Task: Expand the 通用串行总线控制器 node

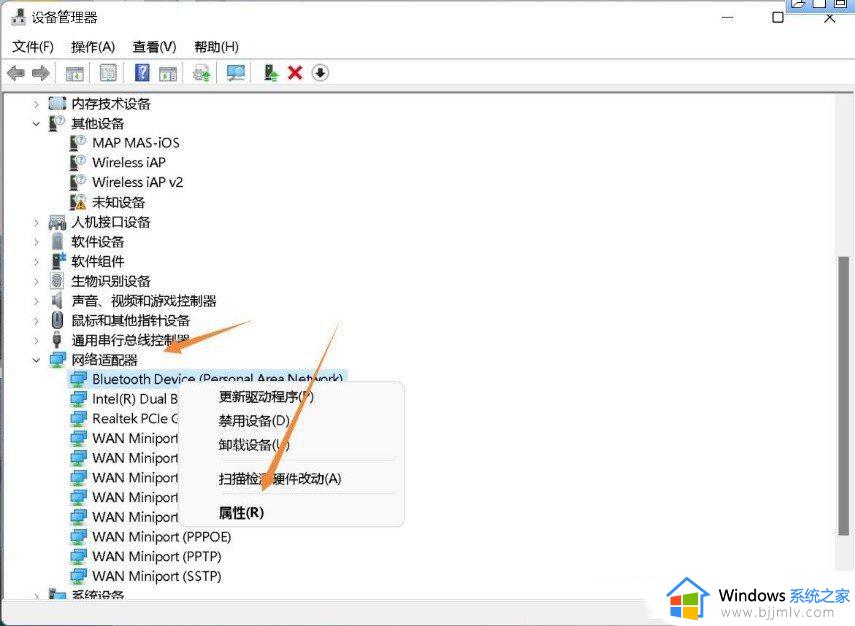Action: click(x=36, y=340)
